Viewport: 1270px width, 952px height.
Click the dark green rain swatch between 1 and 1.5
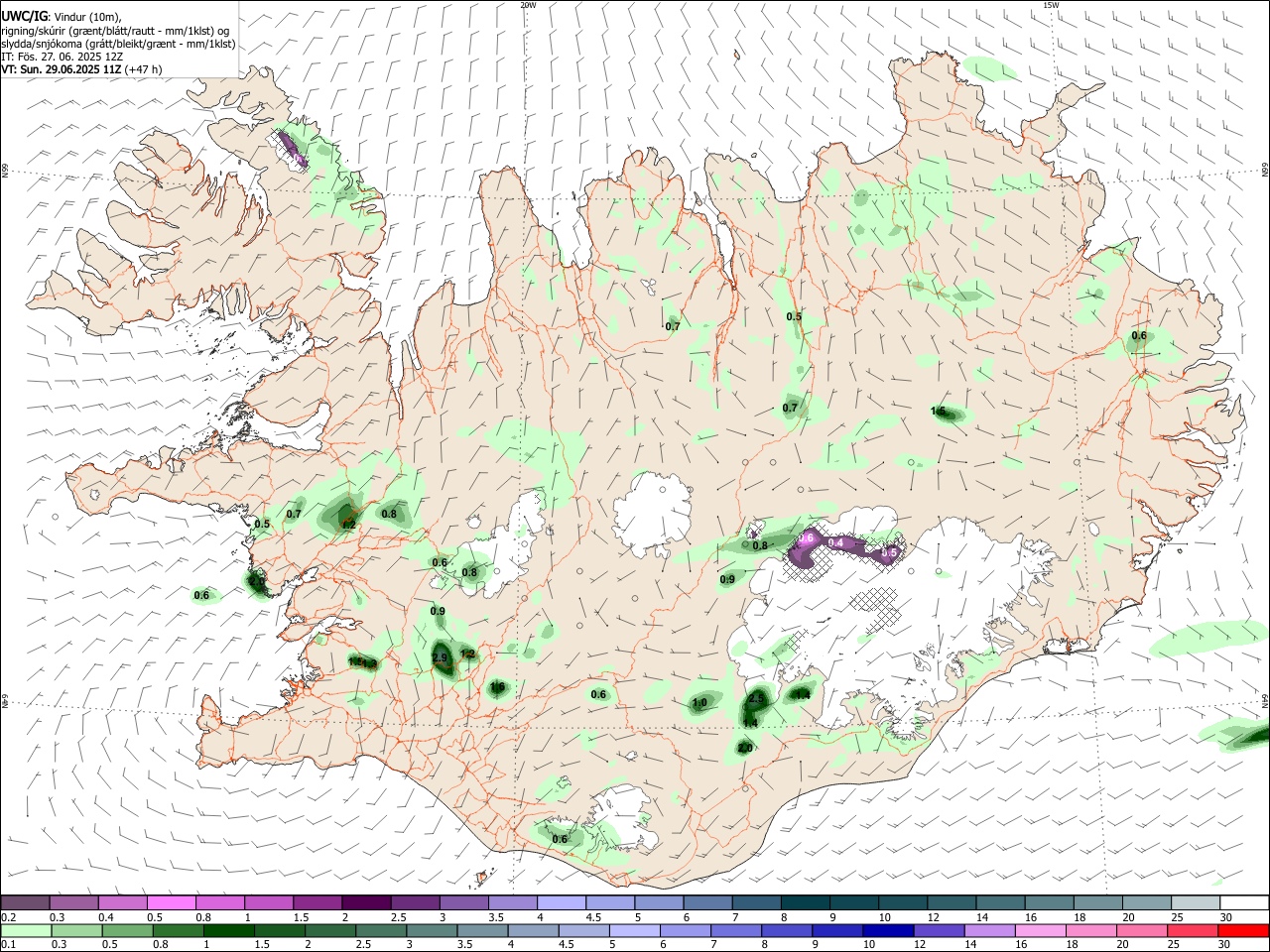[x=229, y=930]
